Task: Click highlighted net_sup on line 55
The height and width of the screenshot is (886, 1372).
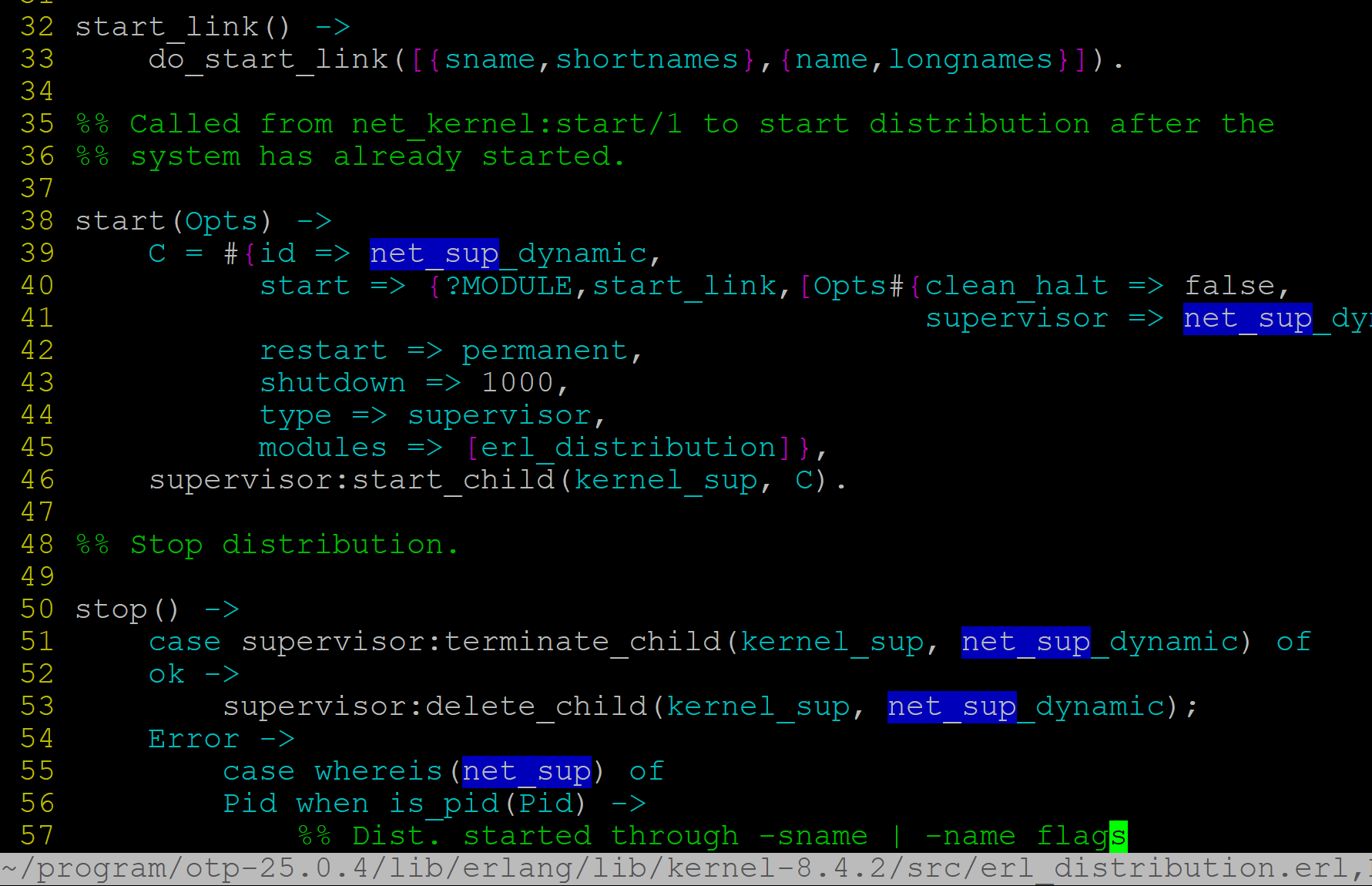Action: tap(527, 772)
